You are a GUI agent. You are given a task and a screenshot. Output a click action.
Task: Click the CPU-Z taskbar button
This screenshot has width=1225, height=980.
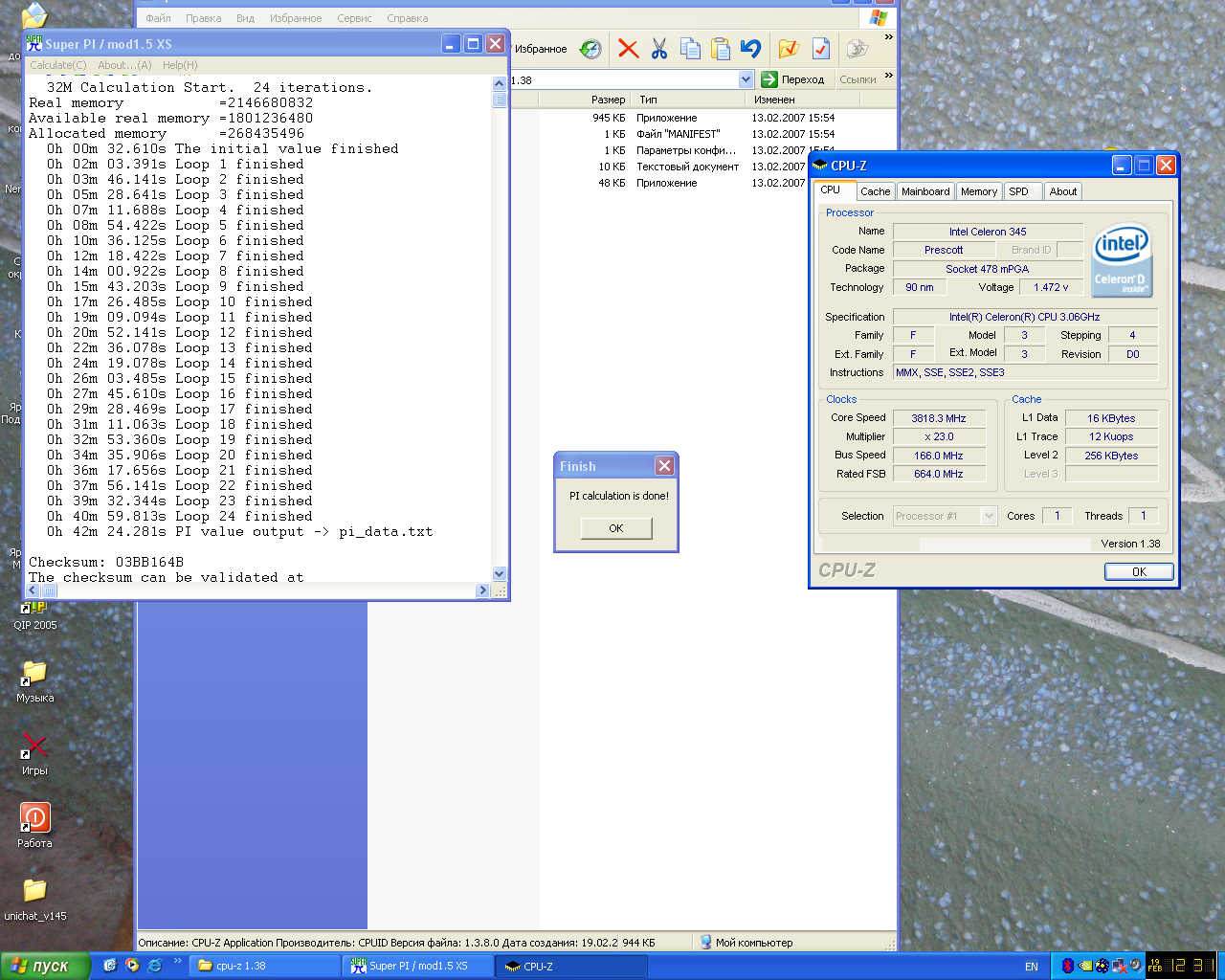570,966
